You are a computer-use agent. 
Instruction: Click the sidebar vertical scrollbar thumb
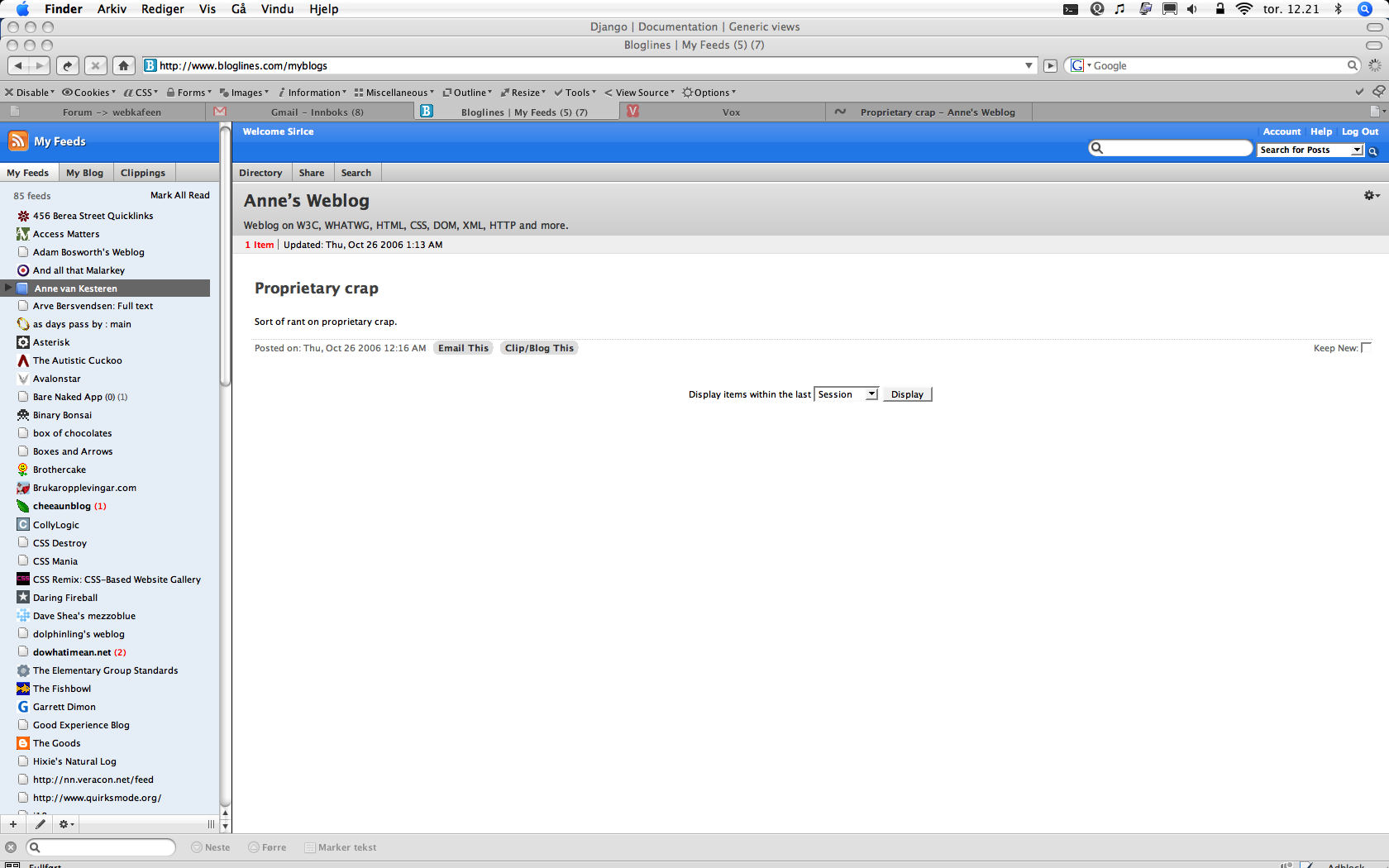[x=225, y=255]
